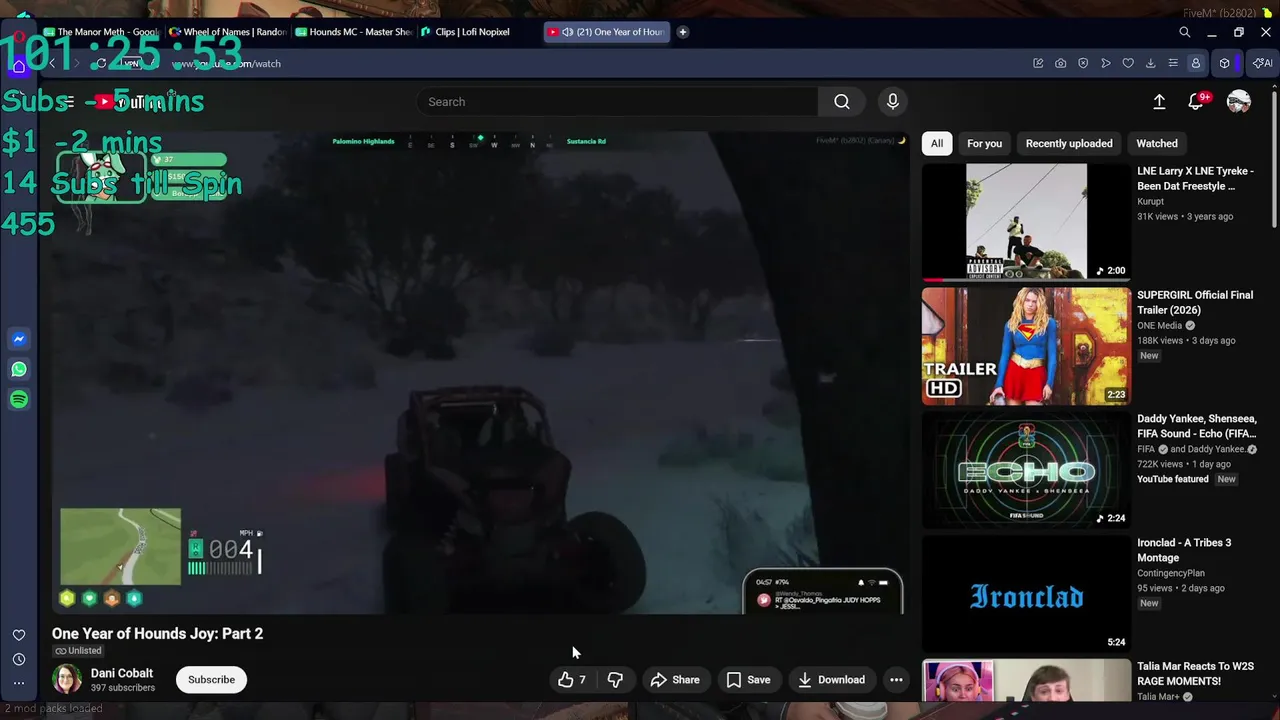
Task: Save the video to a playlist
Action: coord(748,680)
